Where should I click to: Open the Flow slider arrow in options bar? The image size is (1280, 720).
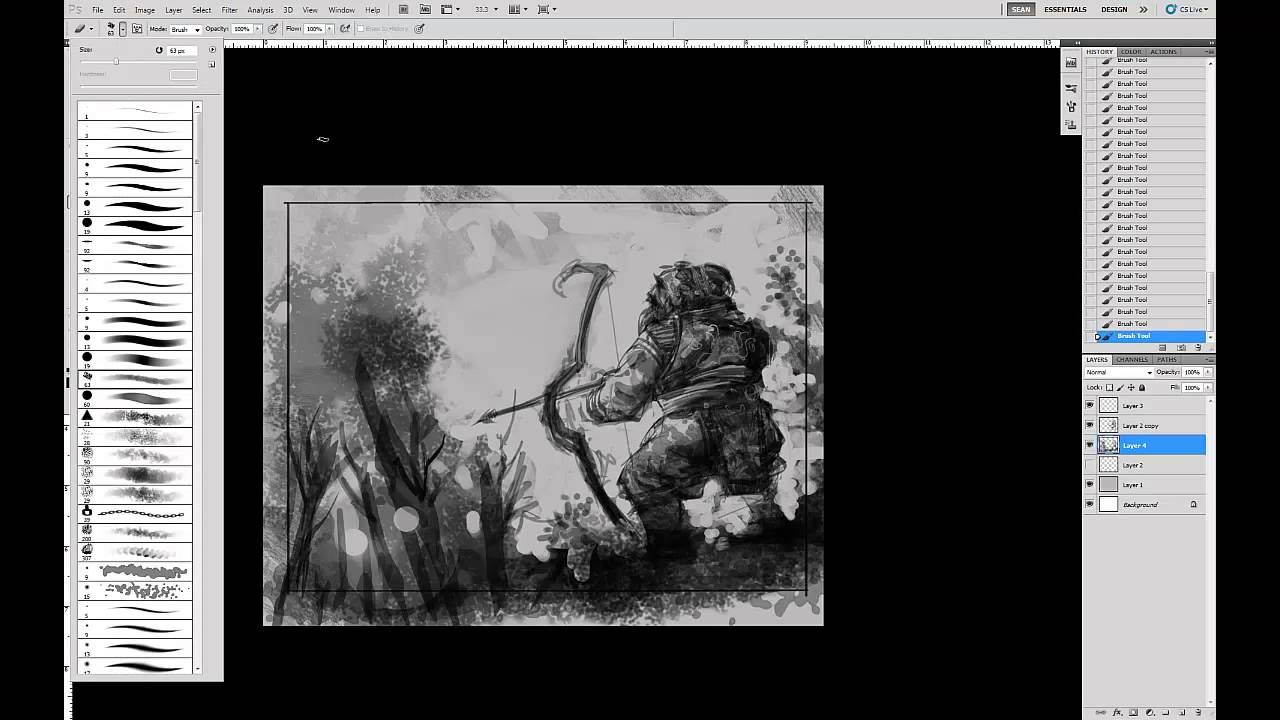(330, 29)
